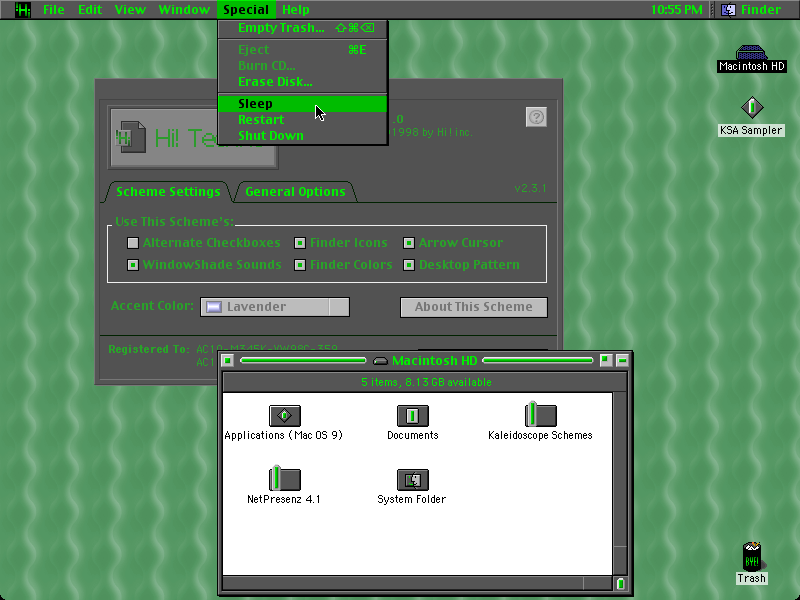The image size is (800, 600).
Task: Click the disk proxy icon in Macintosh HD title
Action: pos(380,361)
